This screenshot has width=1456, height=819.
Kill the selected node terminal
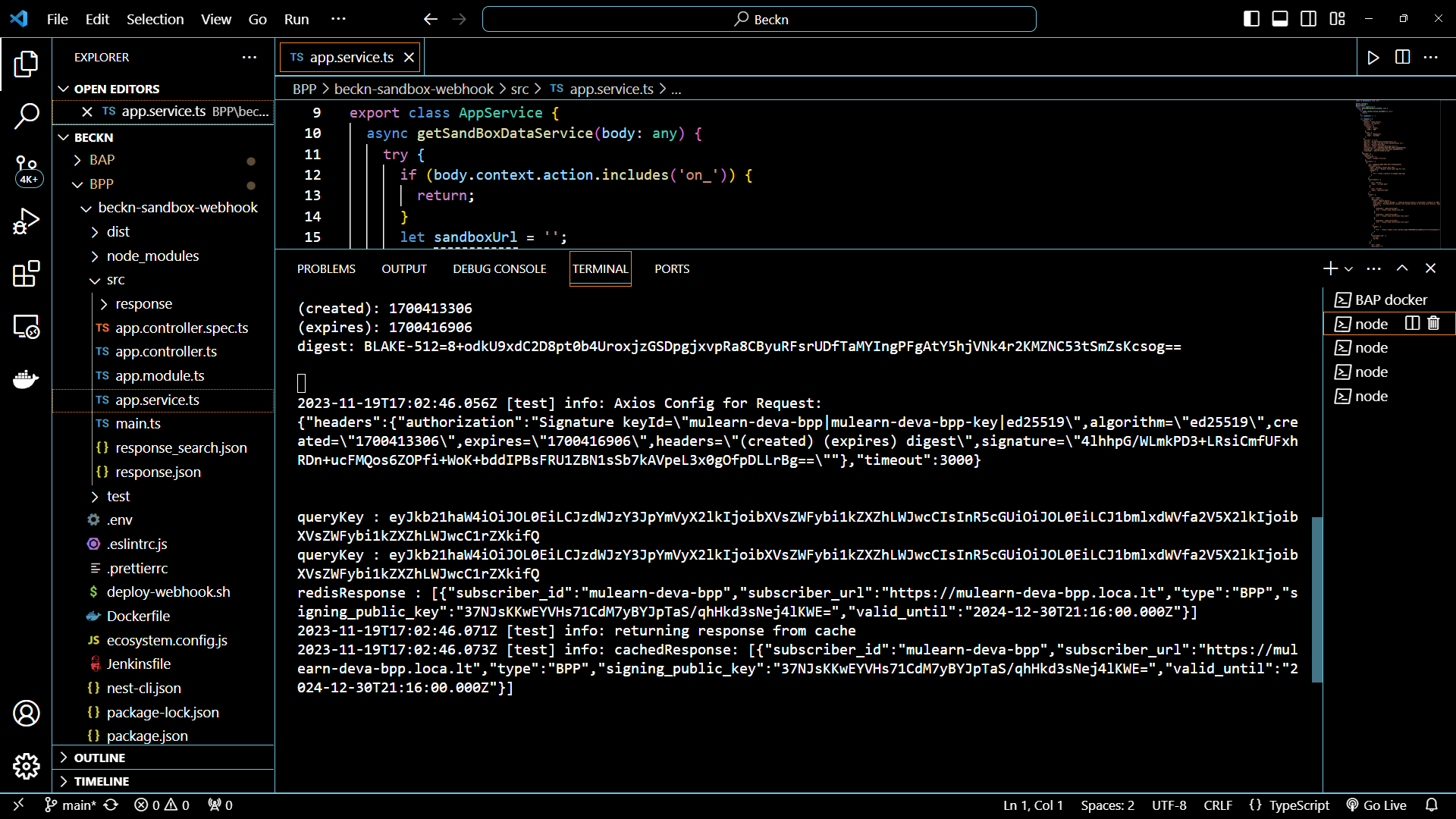1433,324
